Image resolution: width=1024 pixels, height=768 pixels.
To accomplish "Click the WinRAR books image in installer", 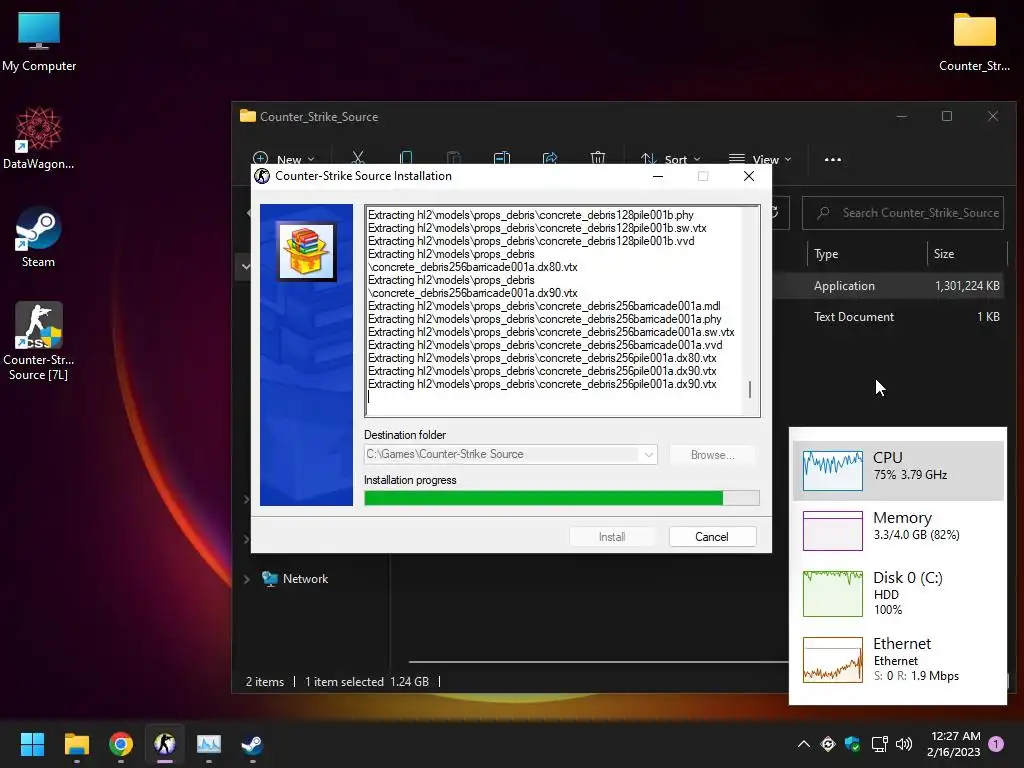I will coord(306,251).
